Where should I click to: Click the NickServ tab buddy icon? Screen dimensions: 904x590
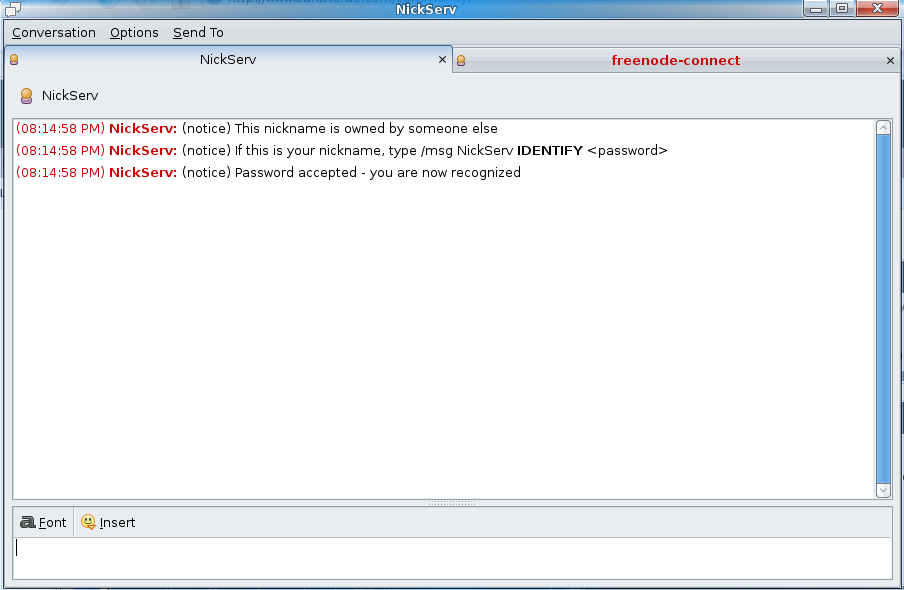pos(14,59)
